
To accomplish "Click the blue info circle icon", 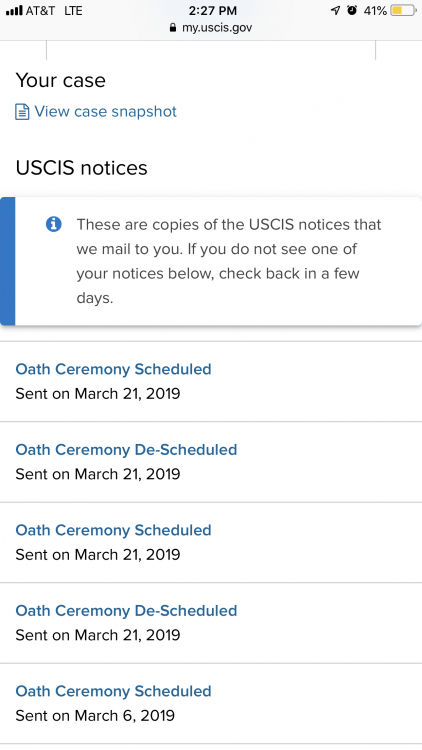I will click(54, 224).
